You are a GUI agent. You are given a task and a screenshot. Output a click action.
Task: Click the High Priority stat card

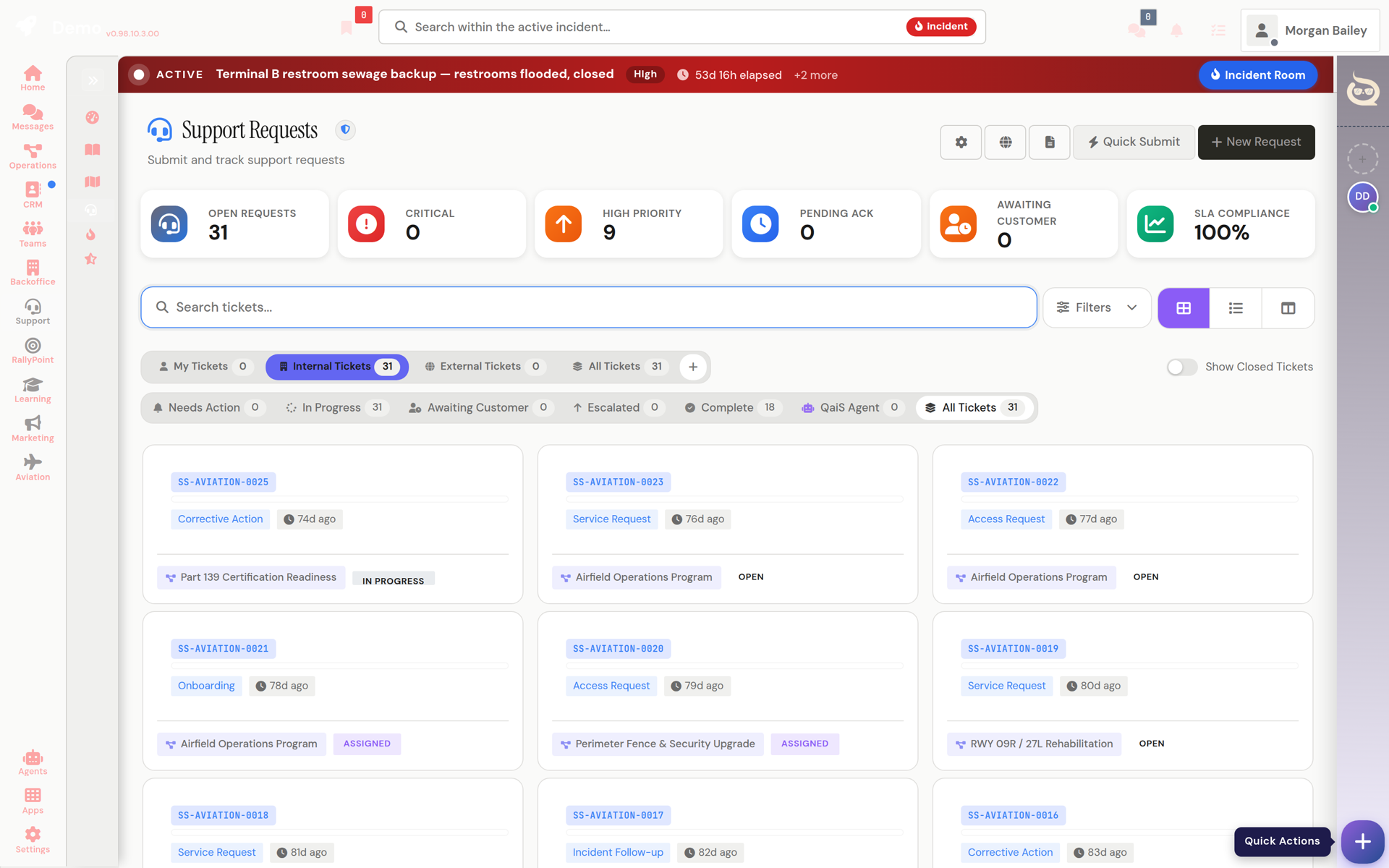coord(629,224)
